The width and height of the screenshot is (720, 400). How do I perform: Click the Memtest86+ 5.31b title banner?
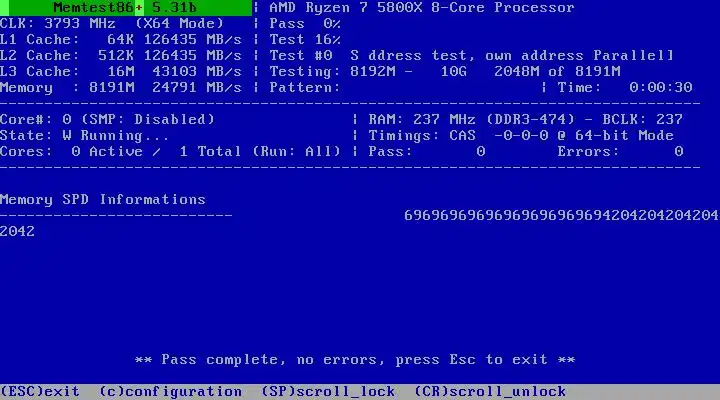pos(126,8)
